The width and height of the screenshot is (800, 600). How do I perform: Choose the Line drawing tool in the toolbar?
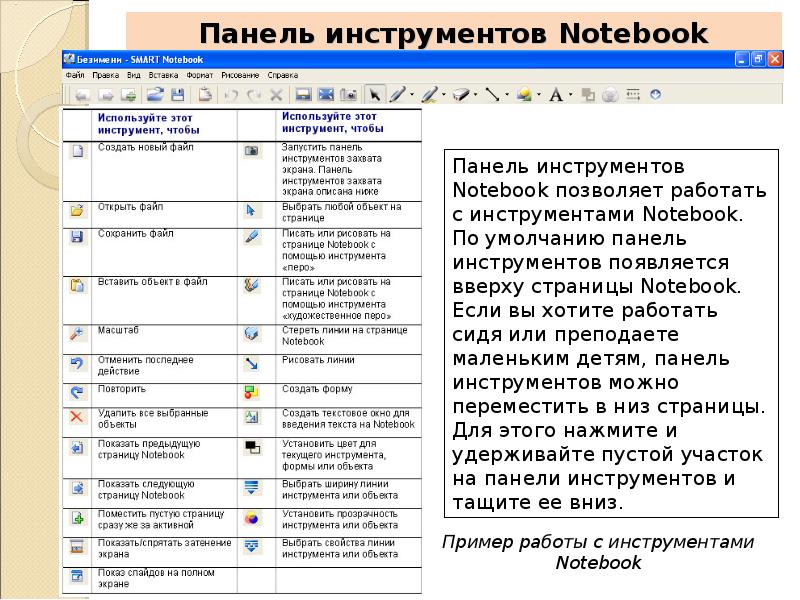point(492,96)
